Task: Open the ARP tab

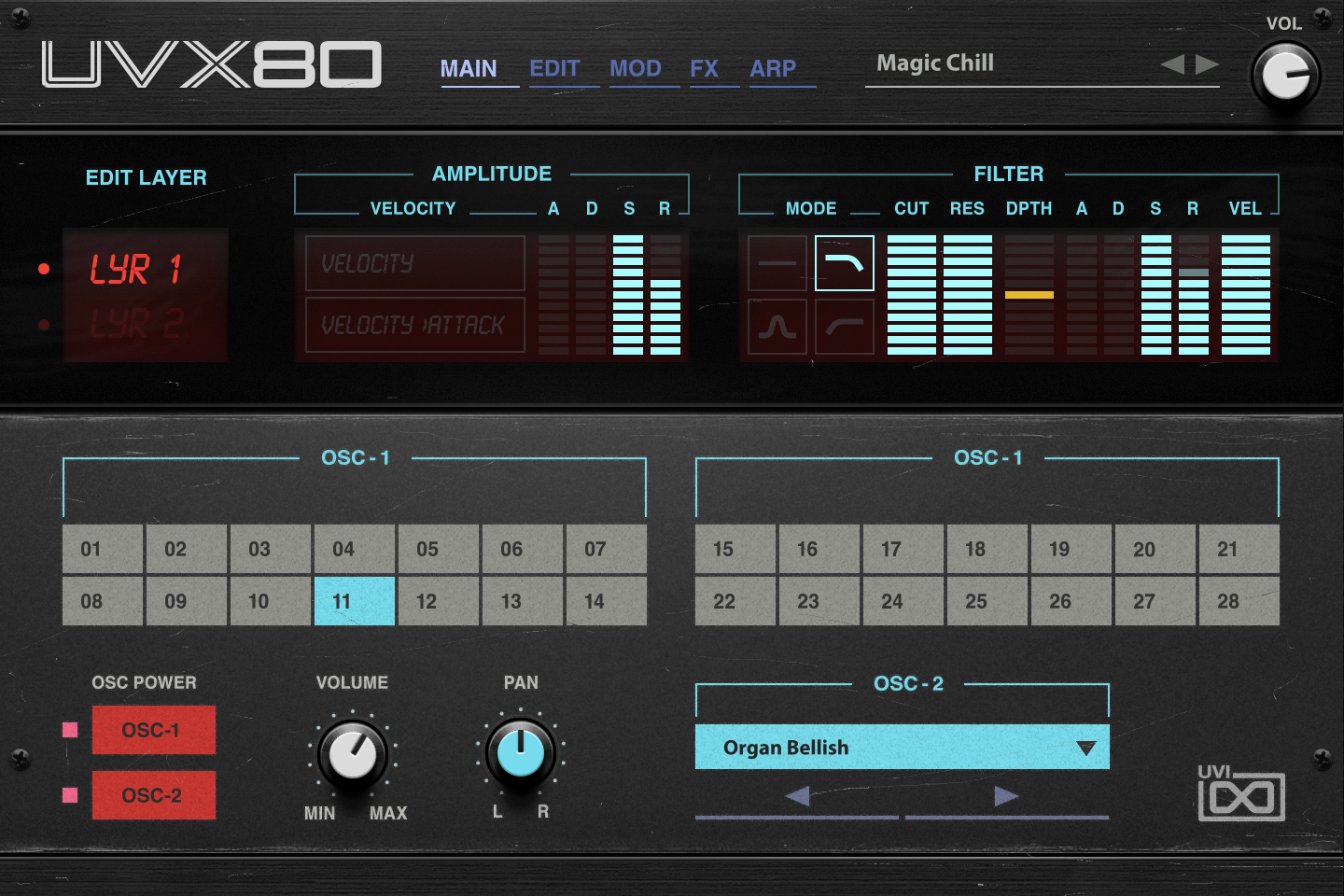Action: 772,67
